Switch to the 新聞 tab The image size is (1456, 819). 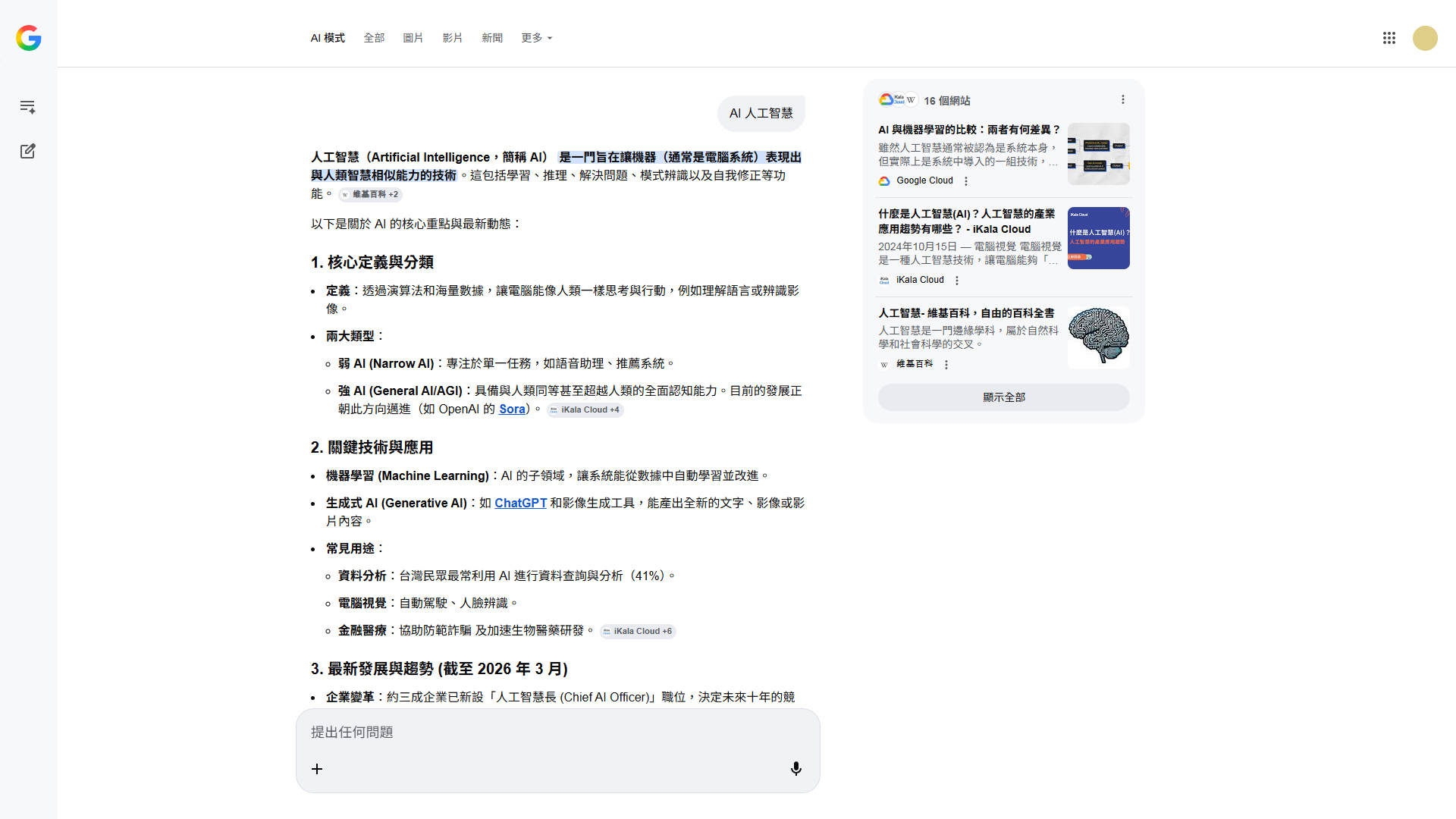[x=491, y=38]
